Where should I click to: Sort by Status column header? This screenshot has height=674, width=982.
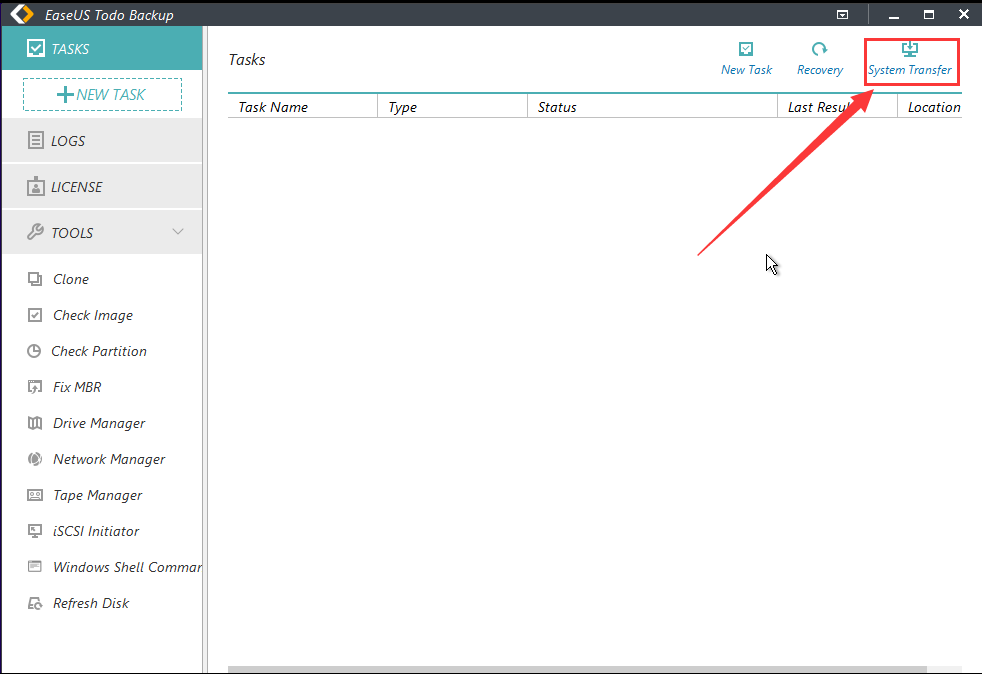pos(653,106)
